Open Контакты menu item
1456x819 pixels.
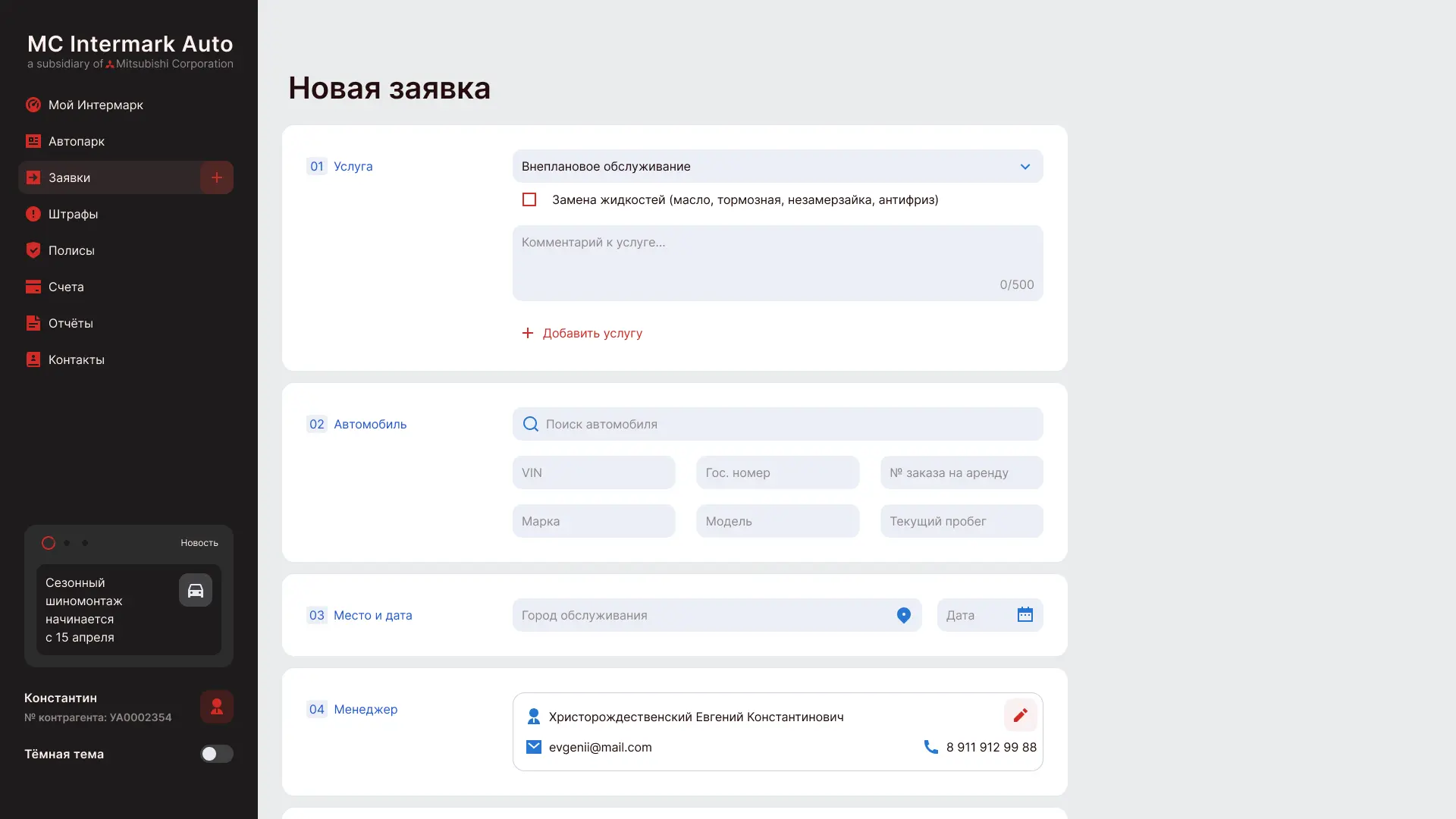[x=126, y=359]
